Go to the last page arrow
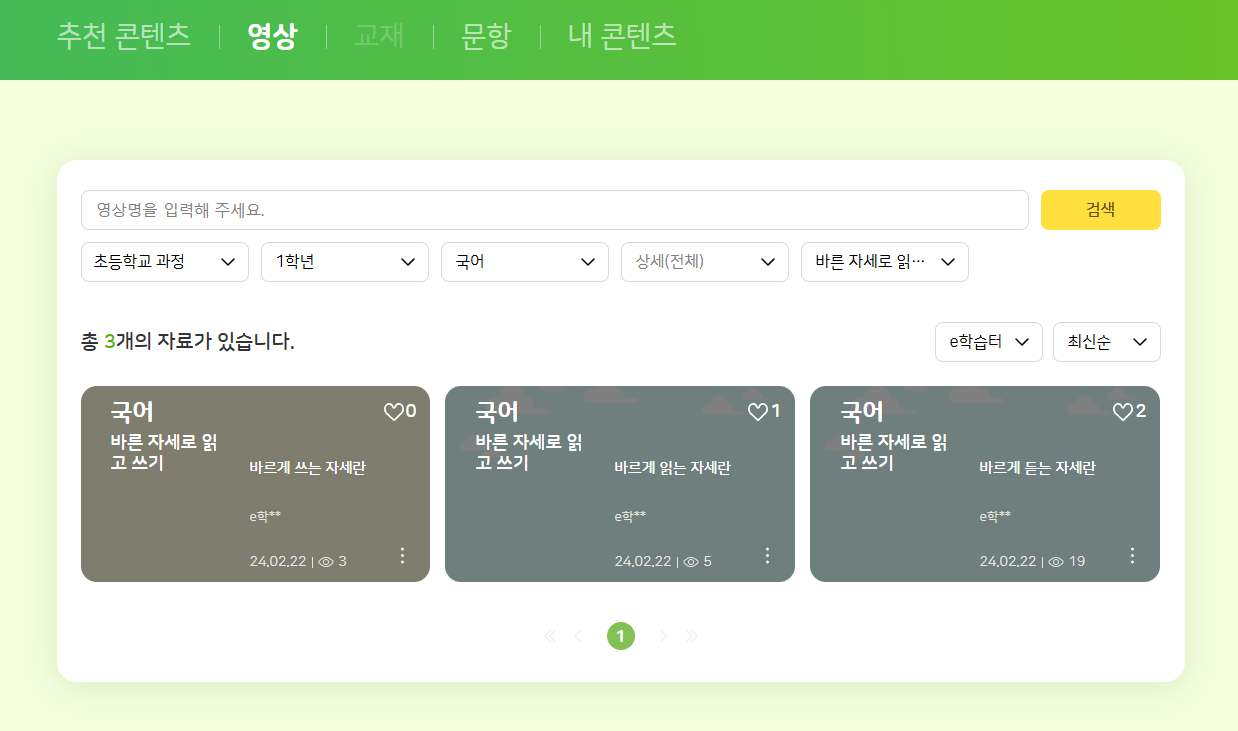This screenshot has height=731, width=1238. click(x=692, y=636)
